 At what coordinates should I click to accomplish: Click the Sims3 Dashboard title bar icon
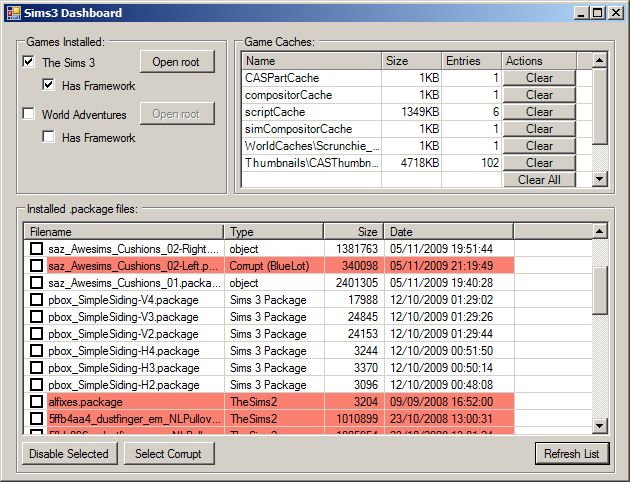click(13, 13)
